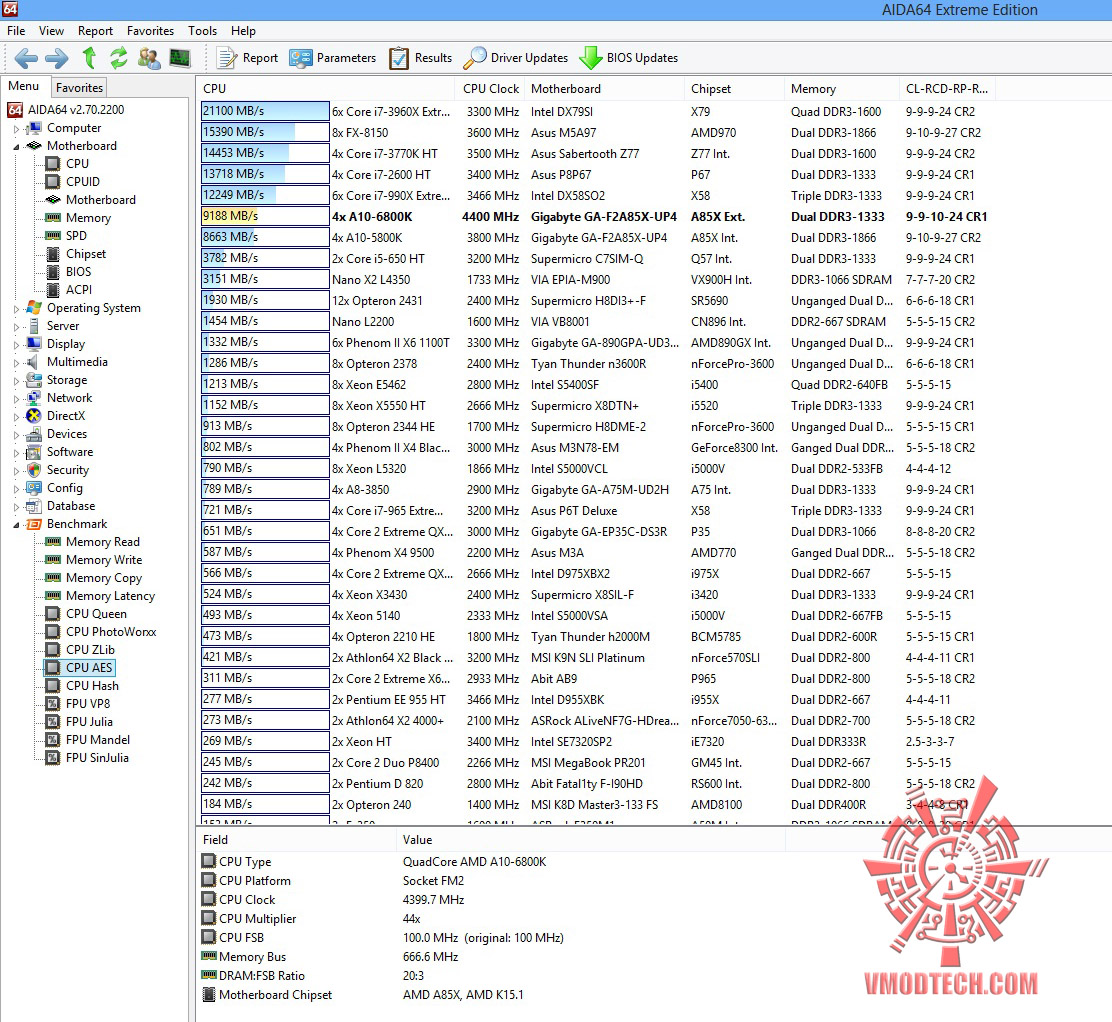Click the CPU Type field row

(x=374, y=862)
